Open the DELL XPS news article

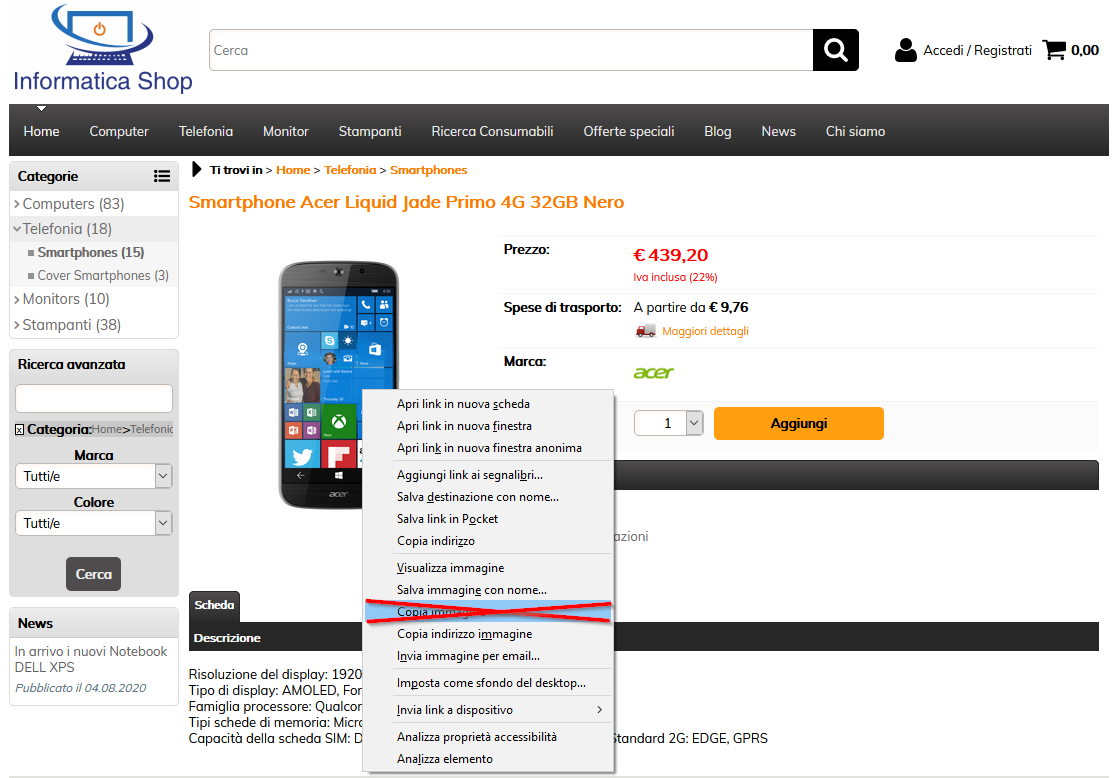(x=91, y=659)
